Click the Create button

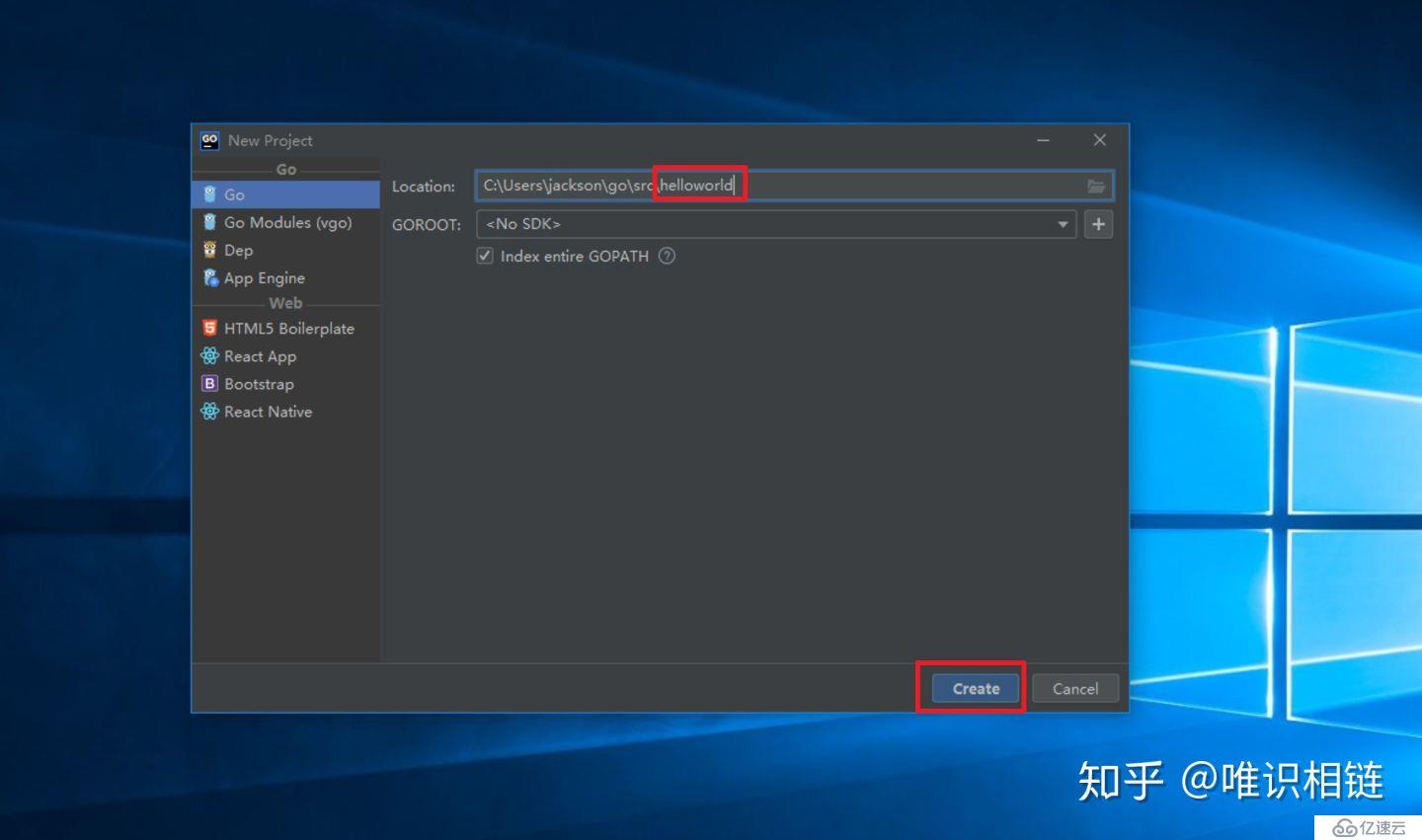coord(976,688)
